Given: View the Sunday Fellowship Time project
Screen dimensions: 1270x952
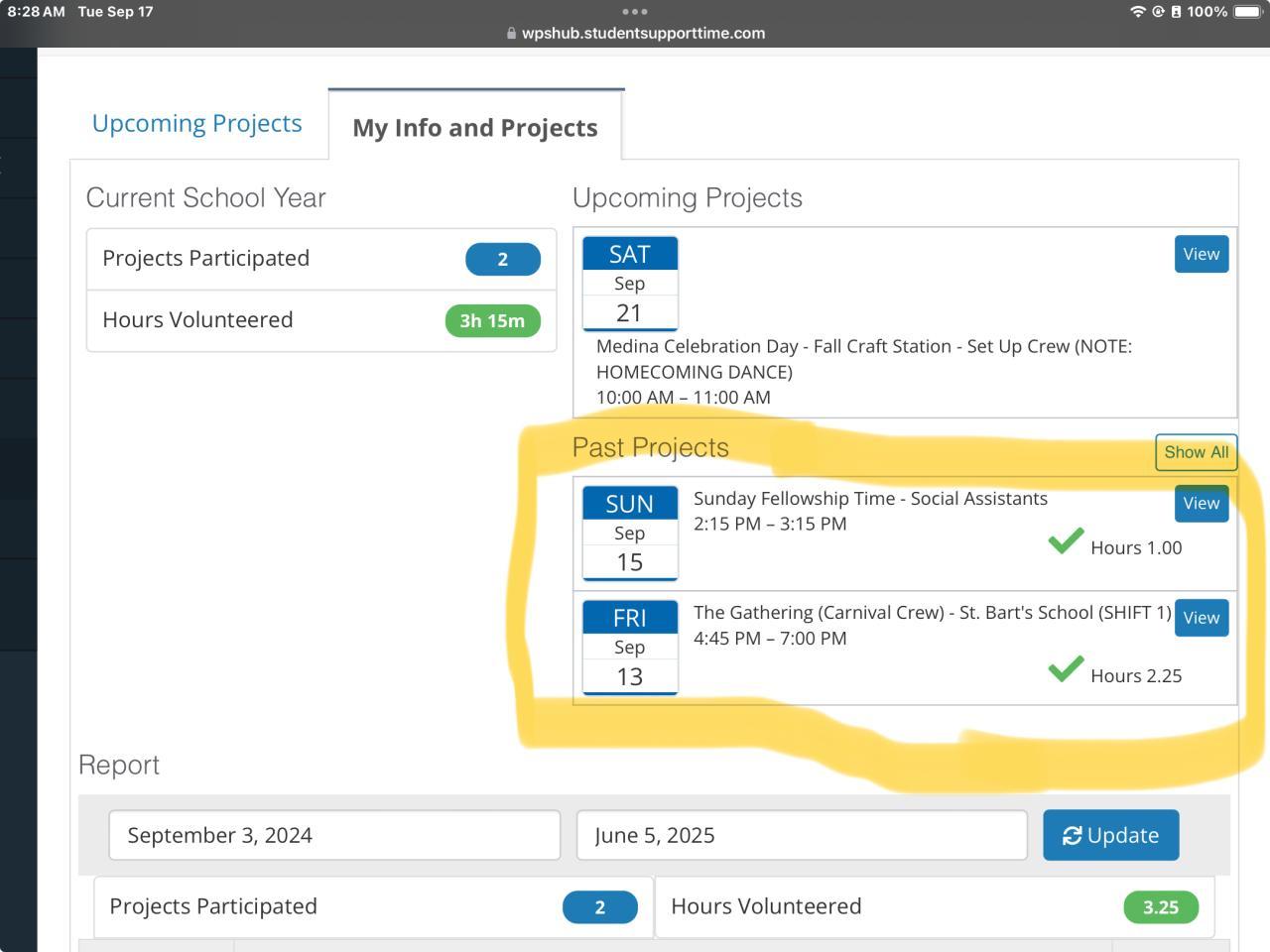Looking at the screenshot, I should tap(1201, 503).
